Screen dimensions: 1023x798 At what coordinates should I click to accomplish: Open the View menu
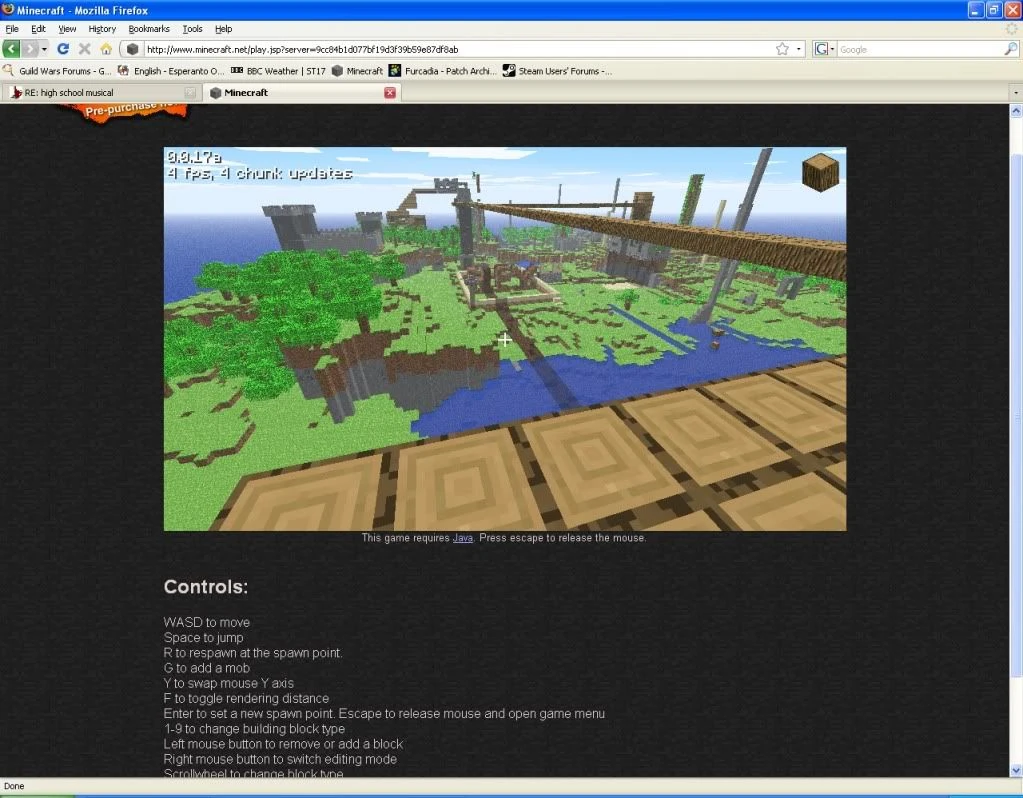(67, 29)
